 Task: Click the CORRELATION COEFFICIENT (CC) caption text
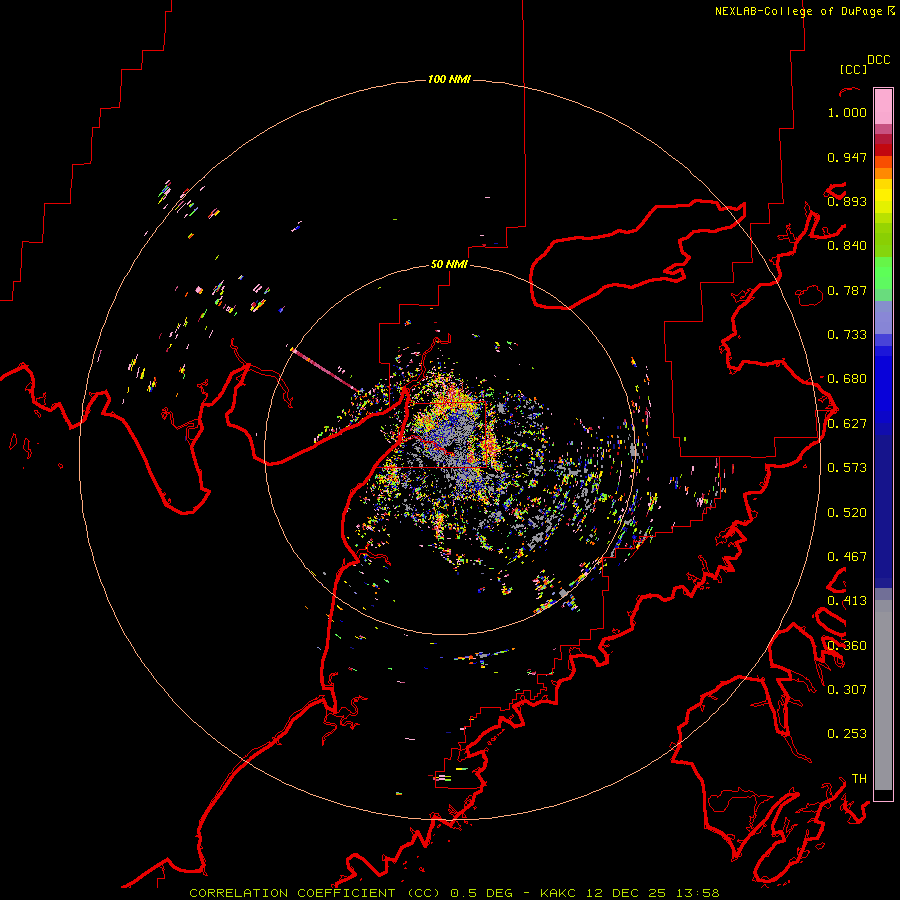[315, 893]
